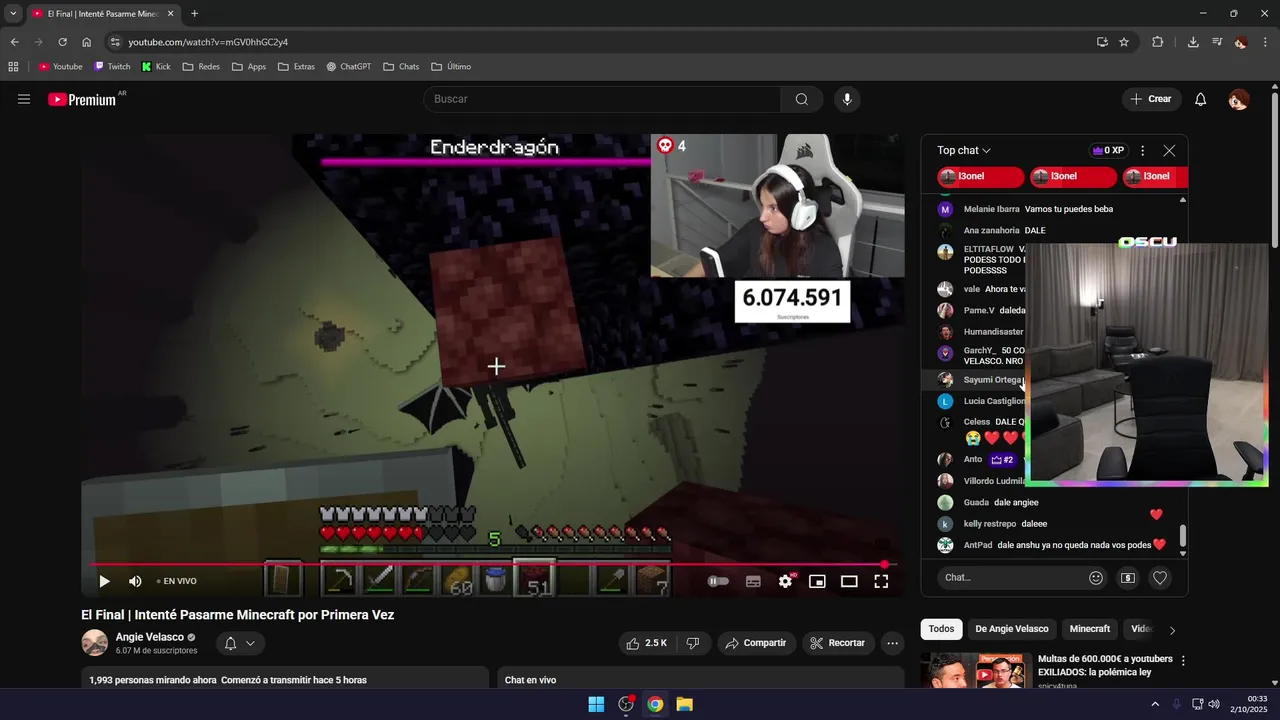Open a new Chrome tab
1280x720 pixels.
194,14
